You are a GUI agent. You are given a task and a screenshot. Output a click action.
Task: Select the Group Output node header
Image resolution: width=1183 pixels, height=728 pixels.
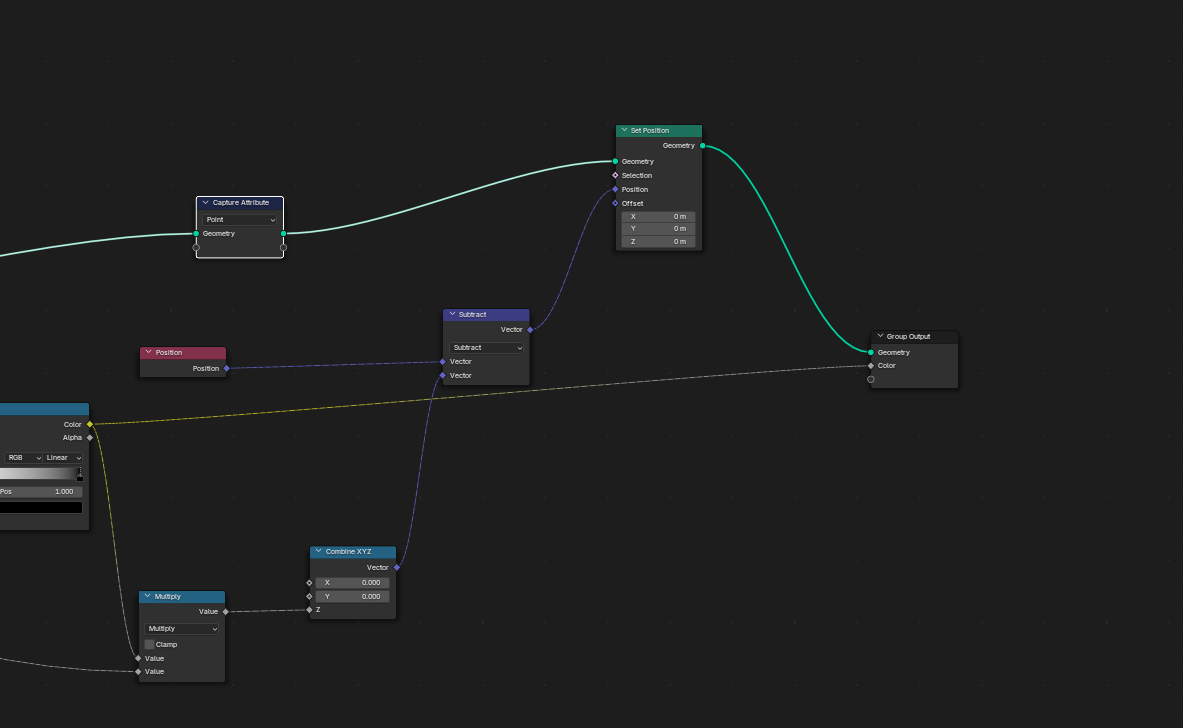[x=914, y=336]
